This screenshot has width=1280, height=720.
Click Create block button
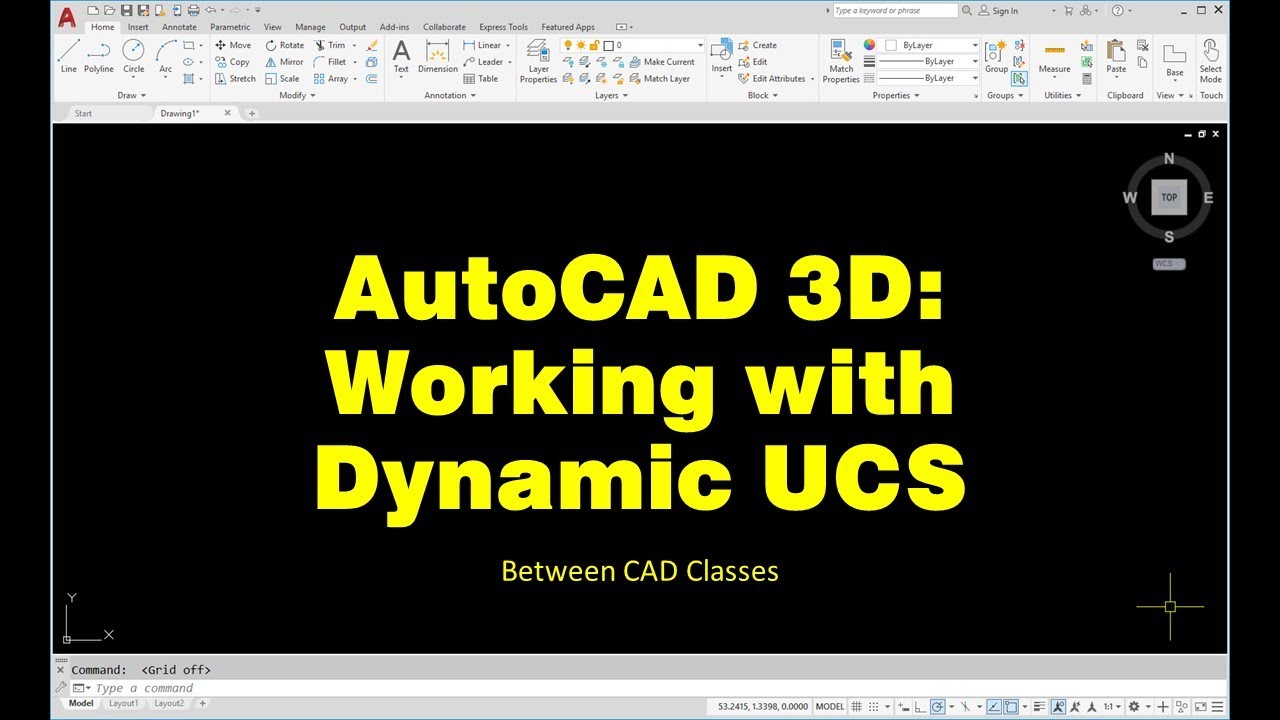(x=757, y=45)
